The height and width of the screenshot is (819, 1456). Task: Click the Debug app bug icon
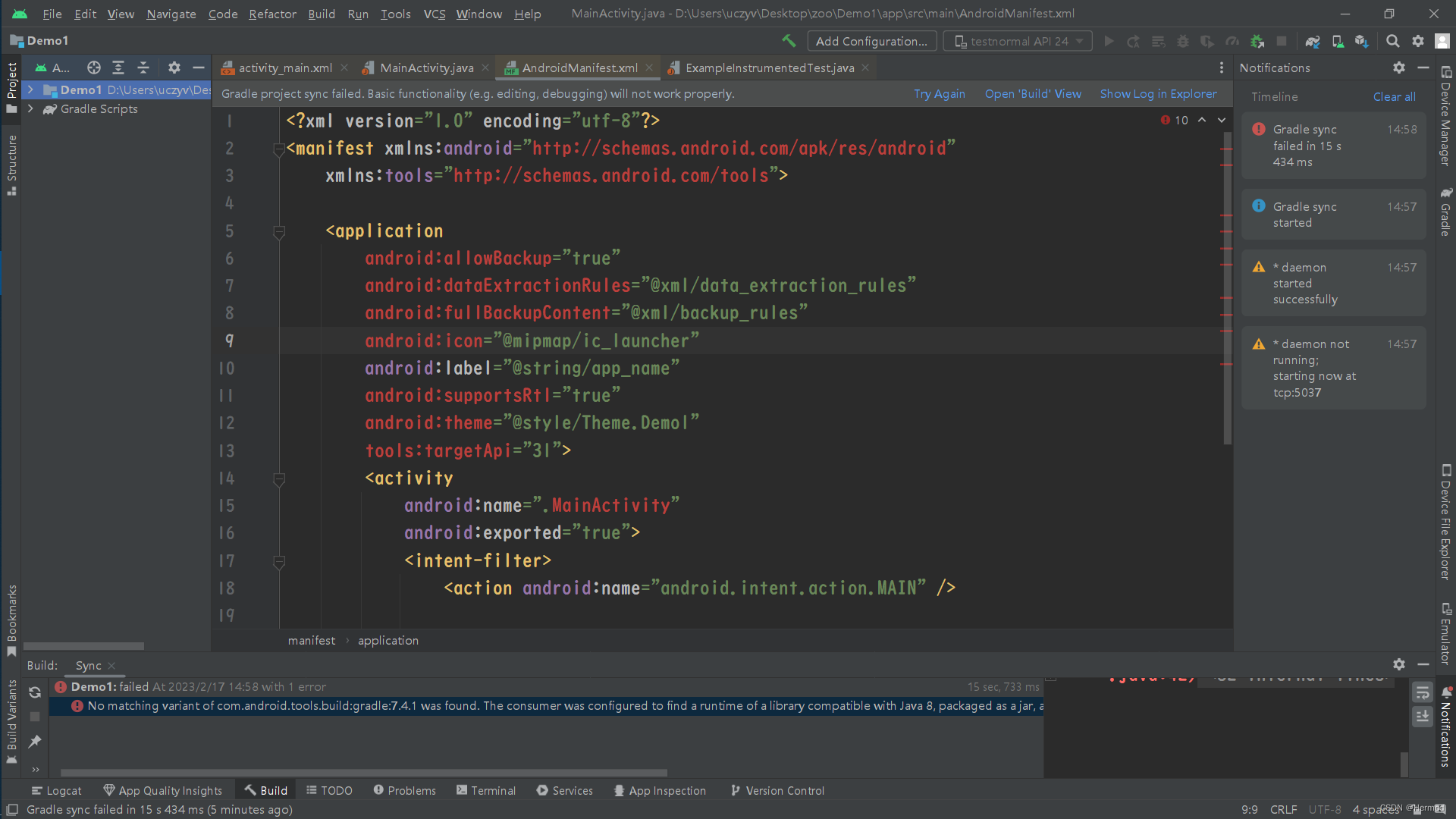coord(1182,41)
